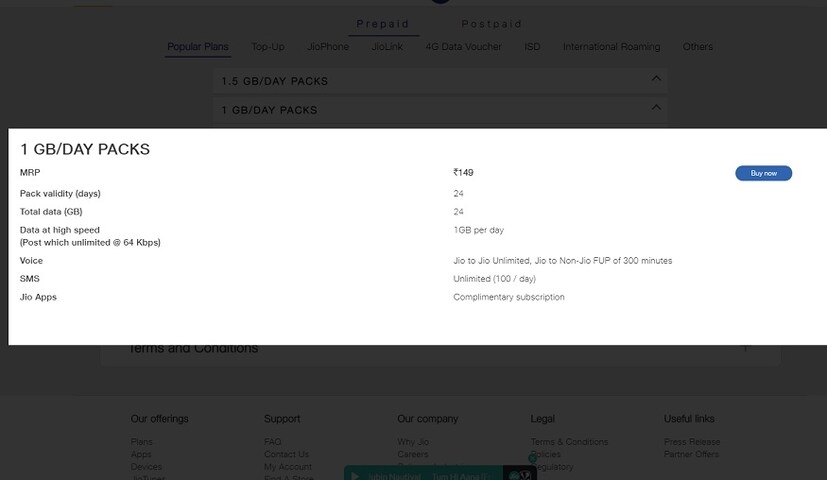This screenshot has width=827, height=480.
Task: Open the Others plans tab
Action: point(698,47)
